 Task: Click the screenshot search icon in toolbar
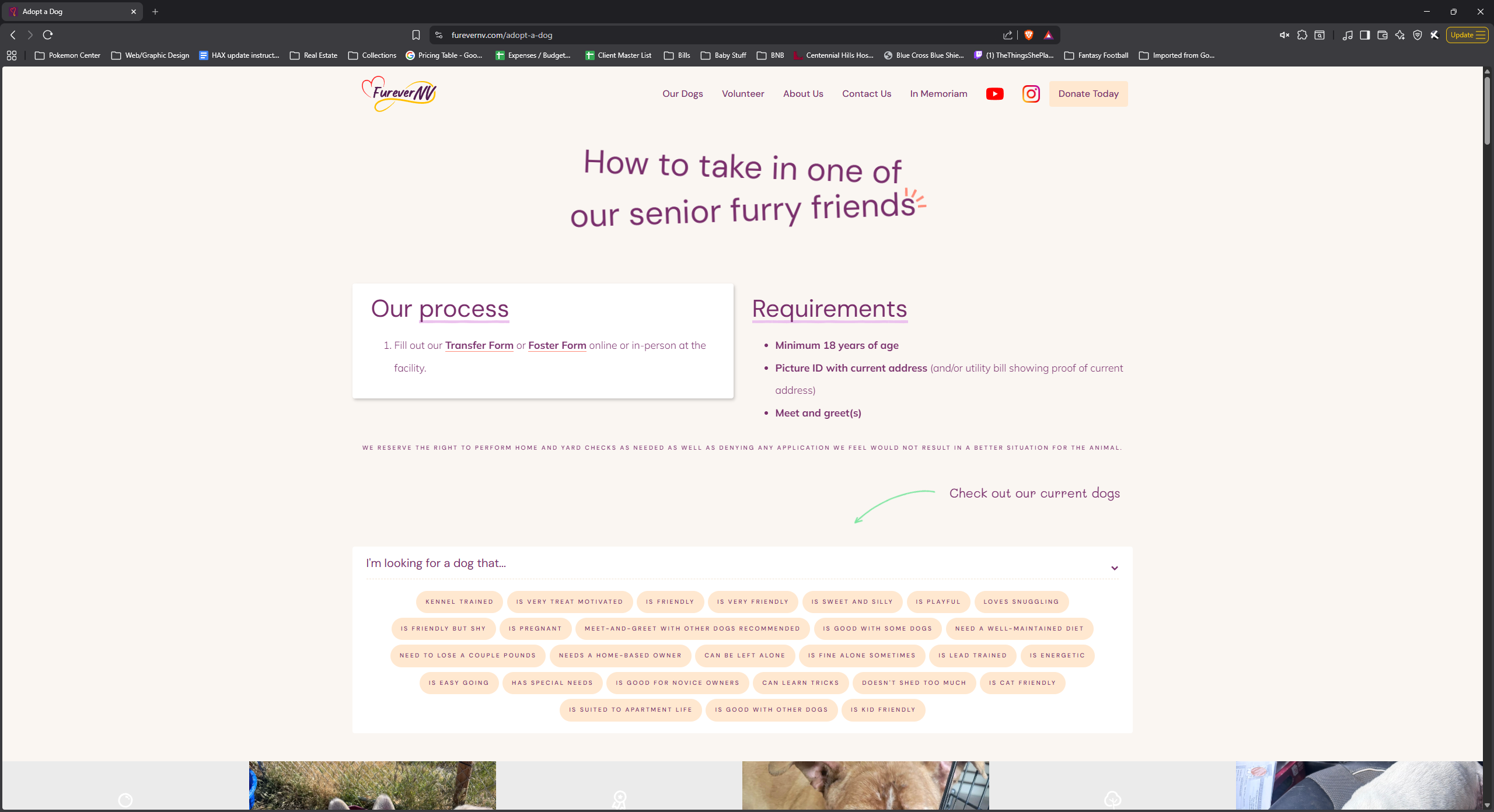pos(1320,35)
